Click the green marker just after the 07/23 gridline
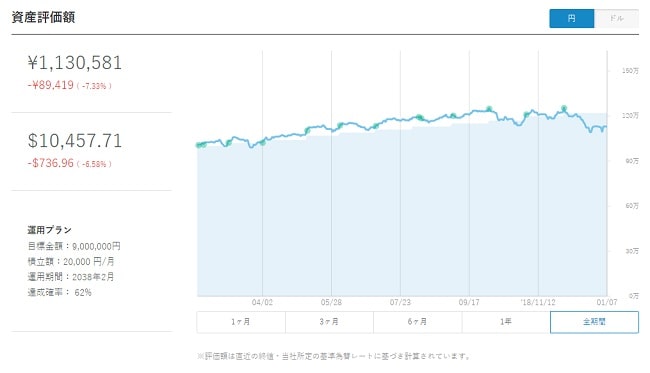This screenshot has height=373, width=650. pyautogui.click(x=419, y=117)
